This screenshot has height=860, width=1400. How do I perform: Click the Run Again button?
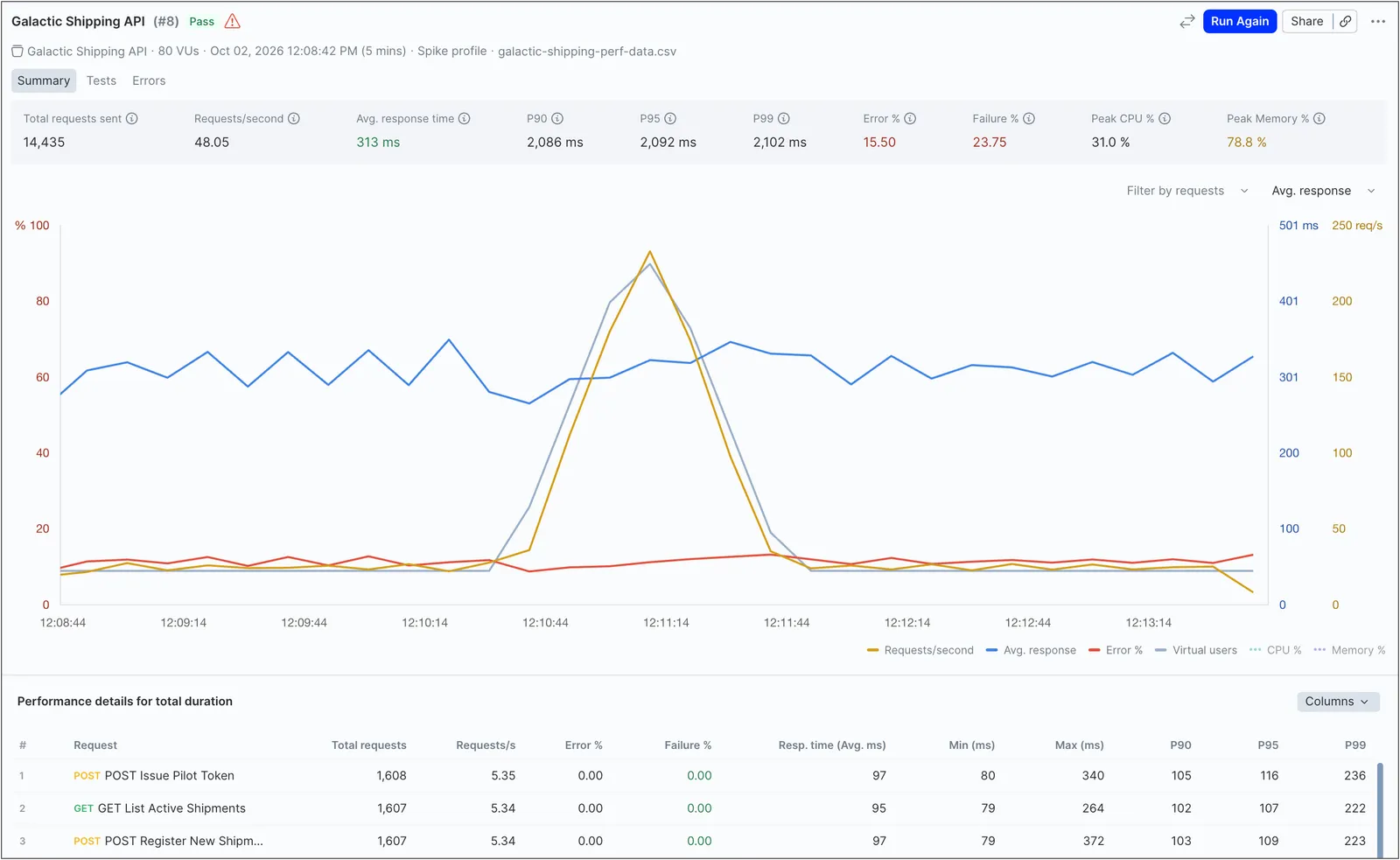point(1240,22)
